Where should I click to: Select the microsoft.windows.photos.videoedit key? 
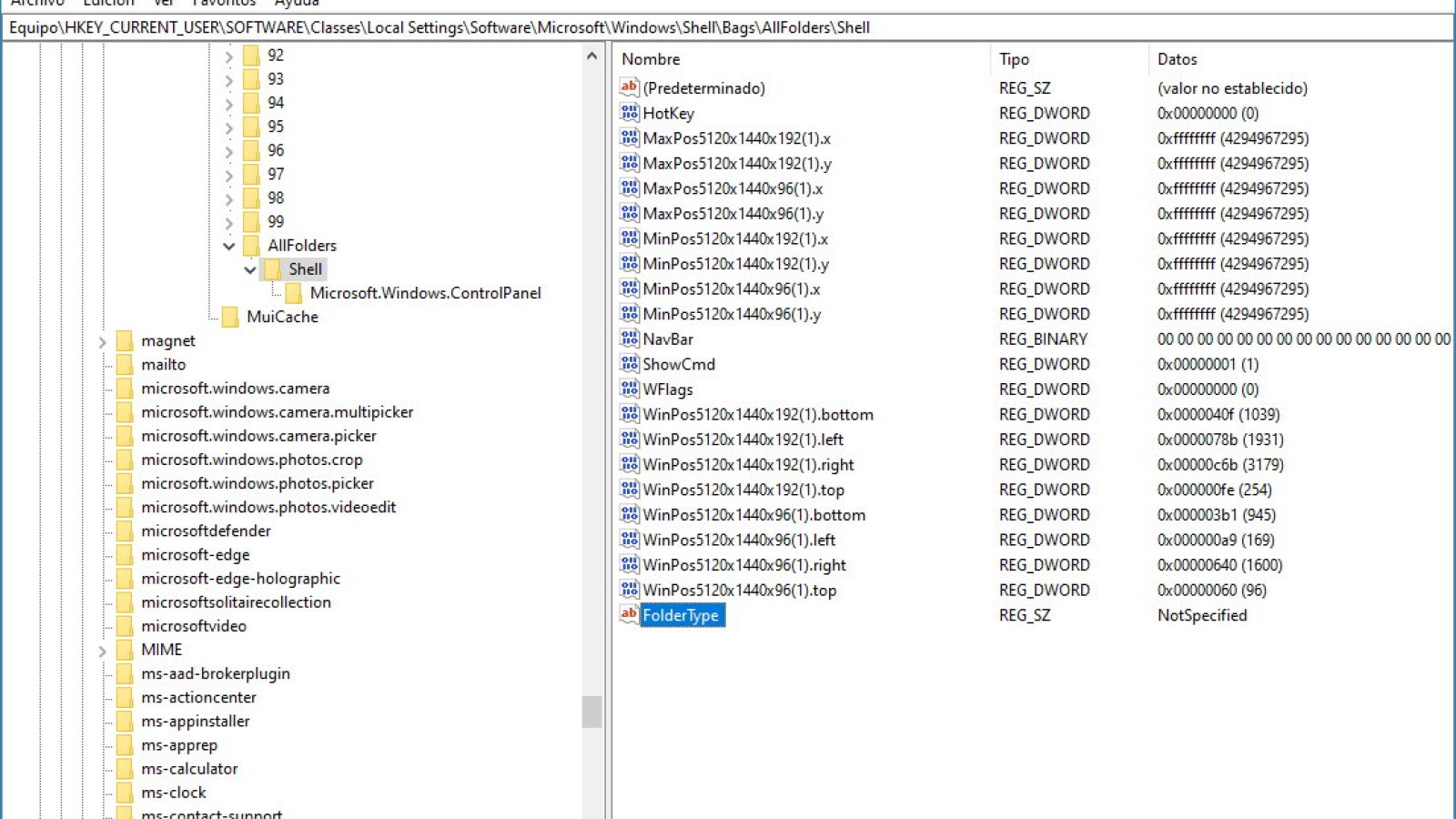tap(268, 507)
